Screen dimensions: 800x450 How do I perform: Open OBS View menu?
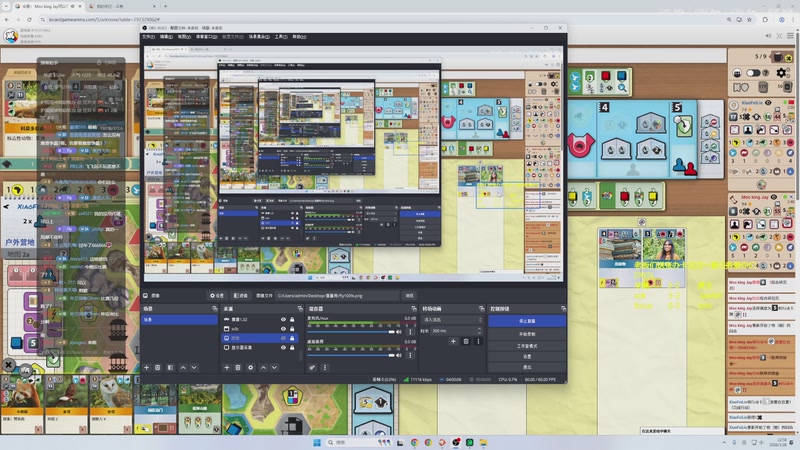tap(184, 37)
